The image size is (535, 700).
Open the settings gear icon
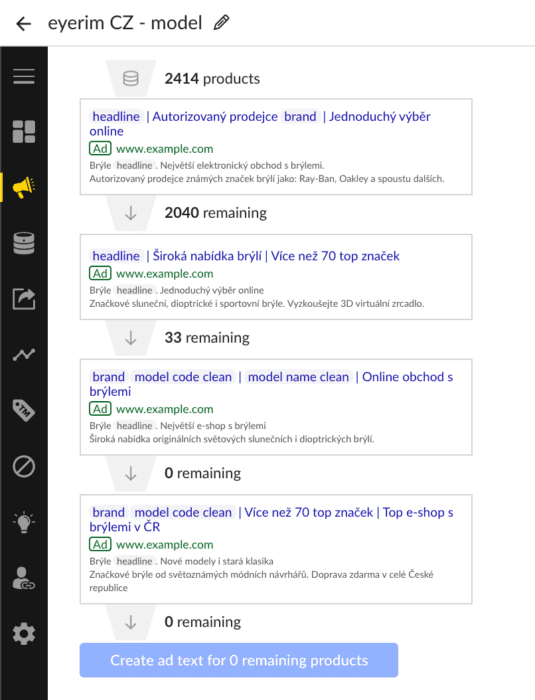tap(24, 634)
